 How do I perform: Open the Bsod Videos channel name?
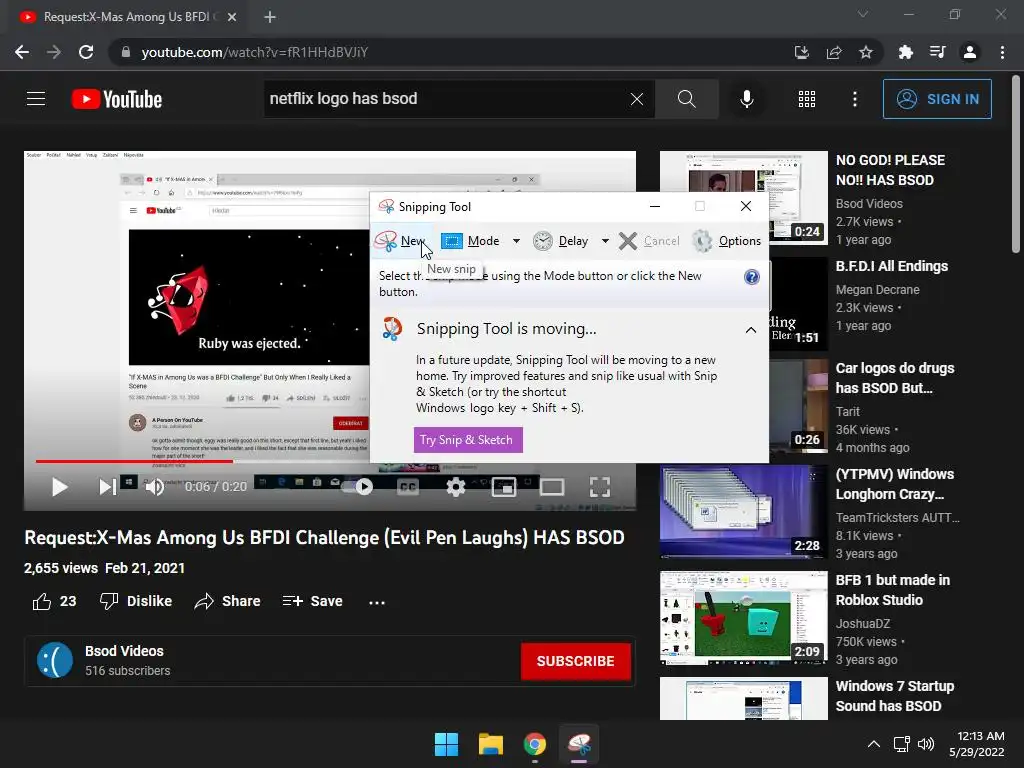124,651
